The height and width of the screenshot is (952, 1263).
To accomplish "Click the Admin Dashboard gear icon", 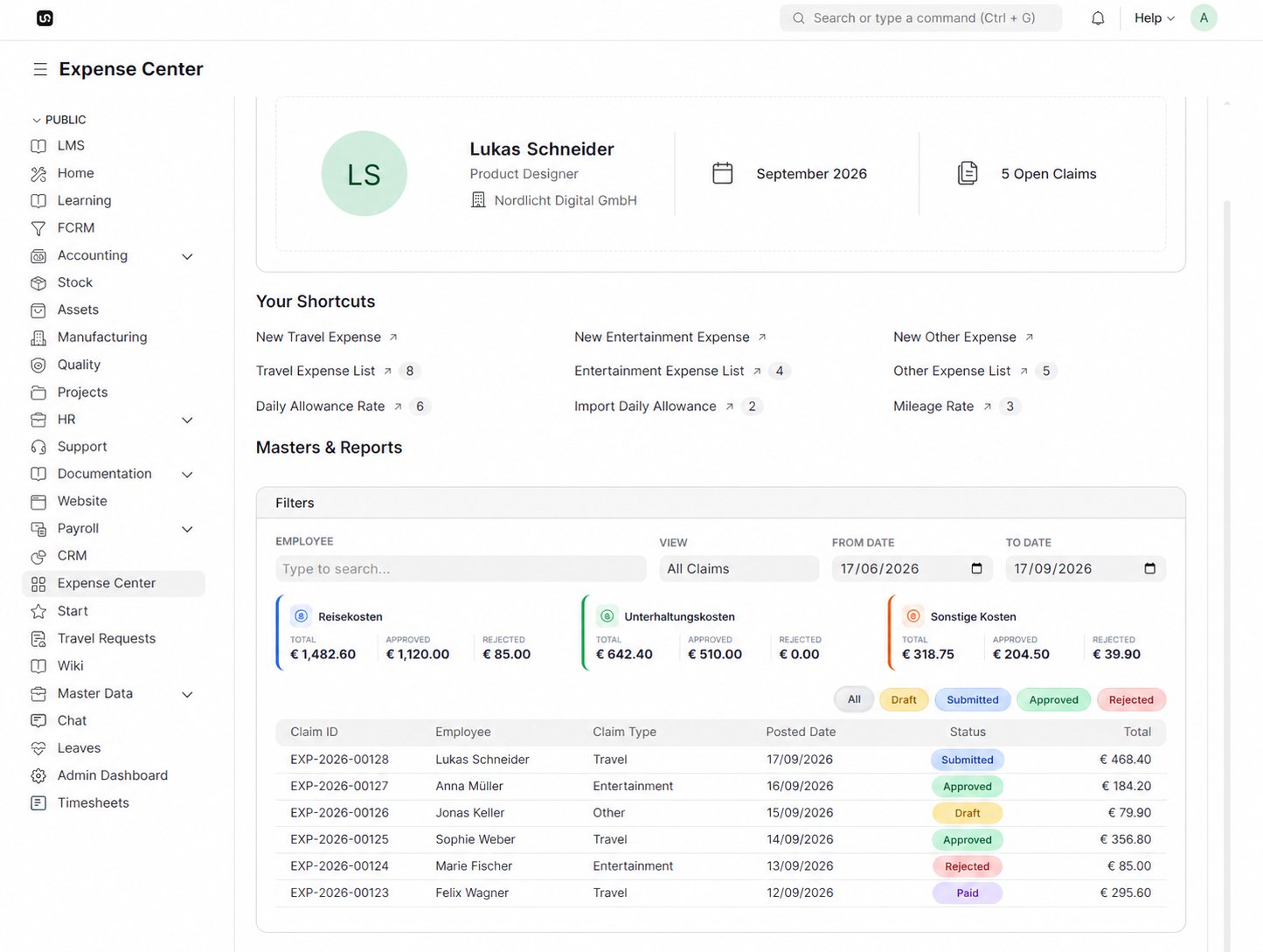I will point(38,775).
